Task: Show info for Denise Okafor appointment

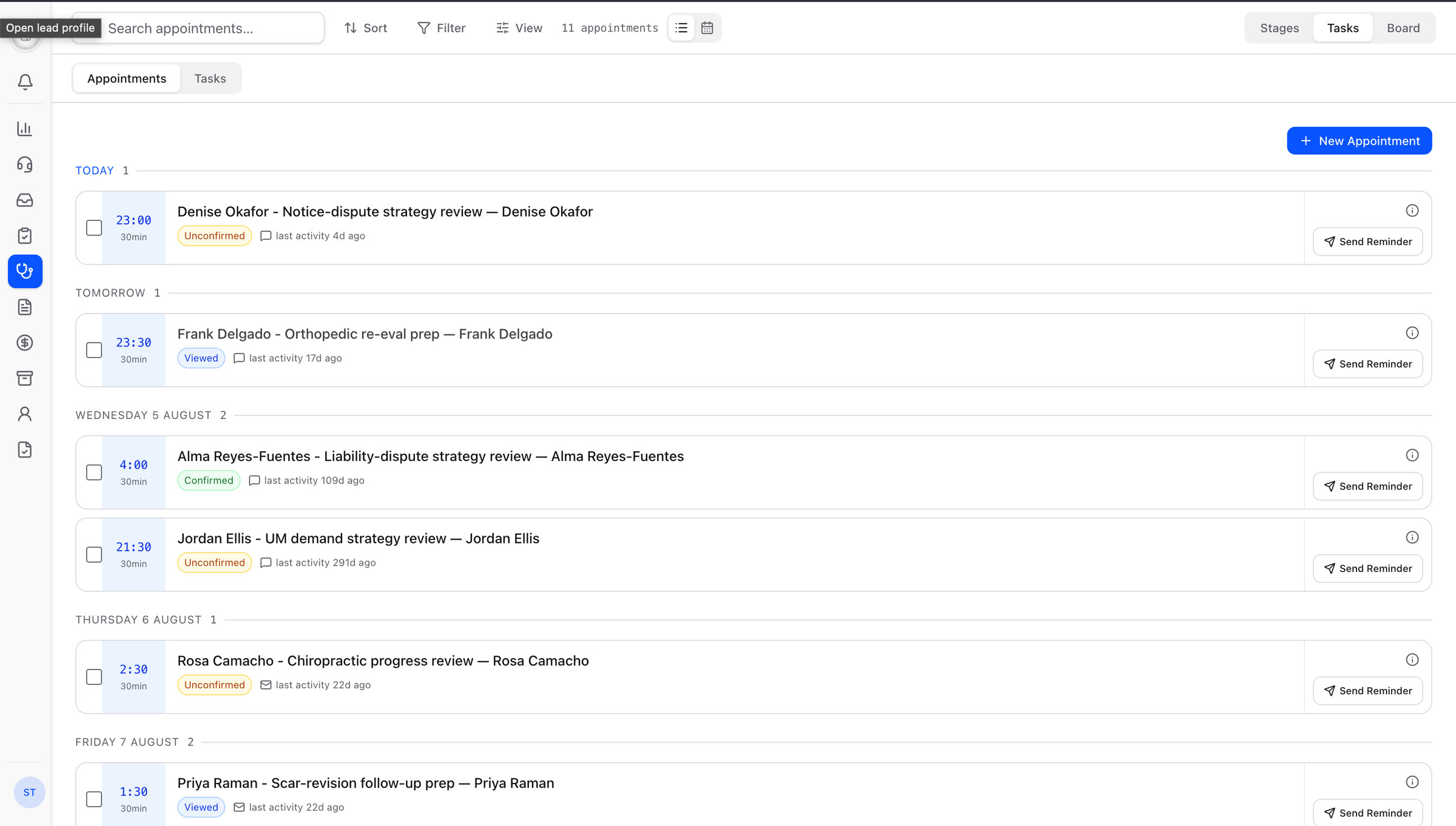Action: [x=1412, y=210]
